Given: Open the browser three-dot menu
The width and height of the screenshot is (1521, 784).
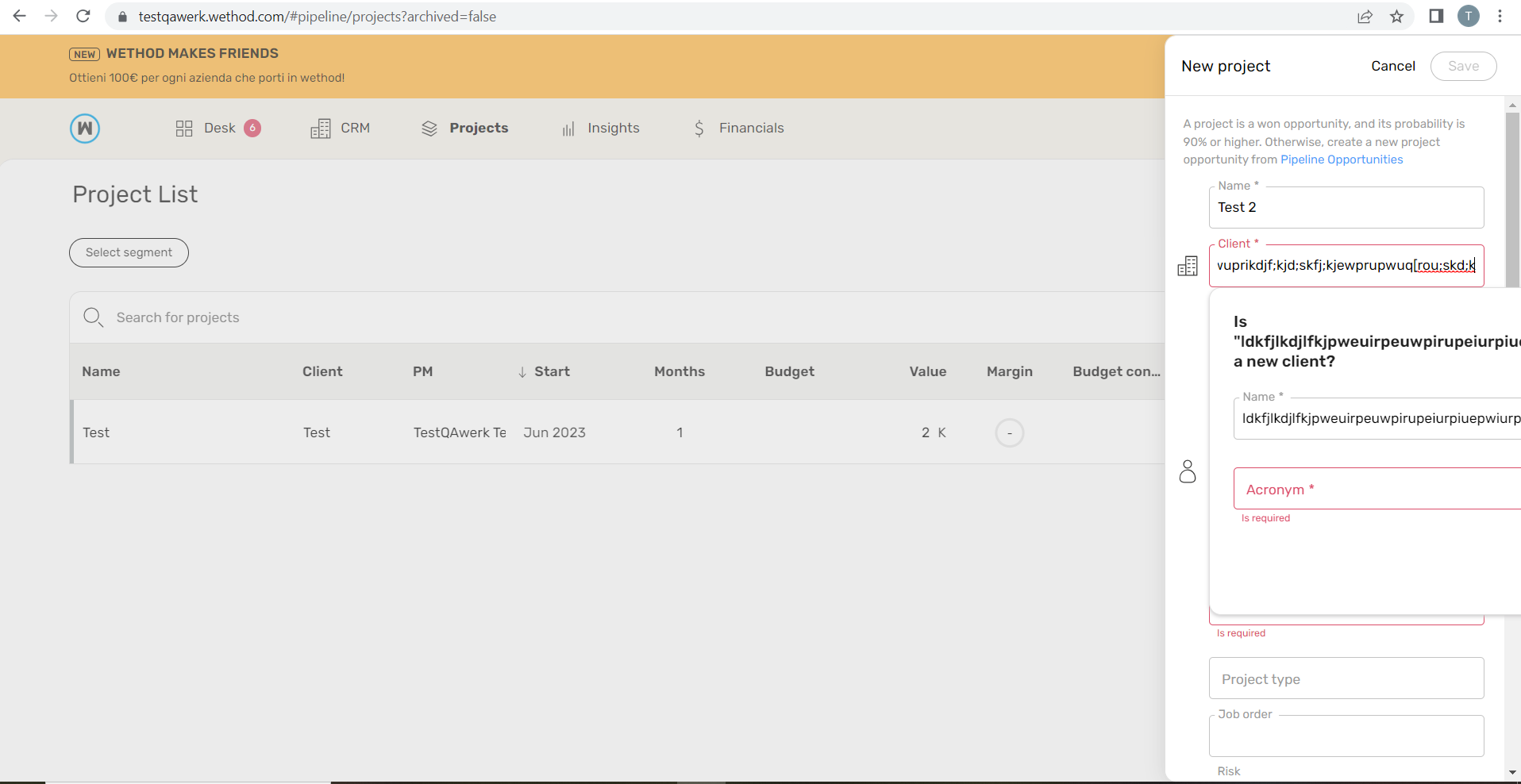Looking at the screenshot, I should pos(1500,16).
